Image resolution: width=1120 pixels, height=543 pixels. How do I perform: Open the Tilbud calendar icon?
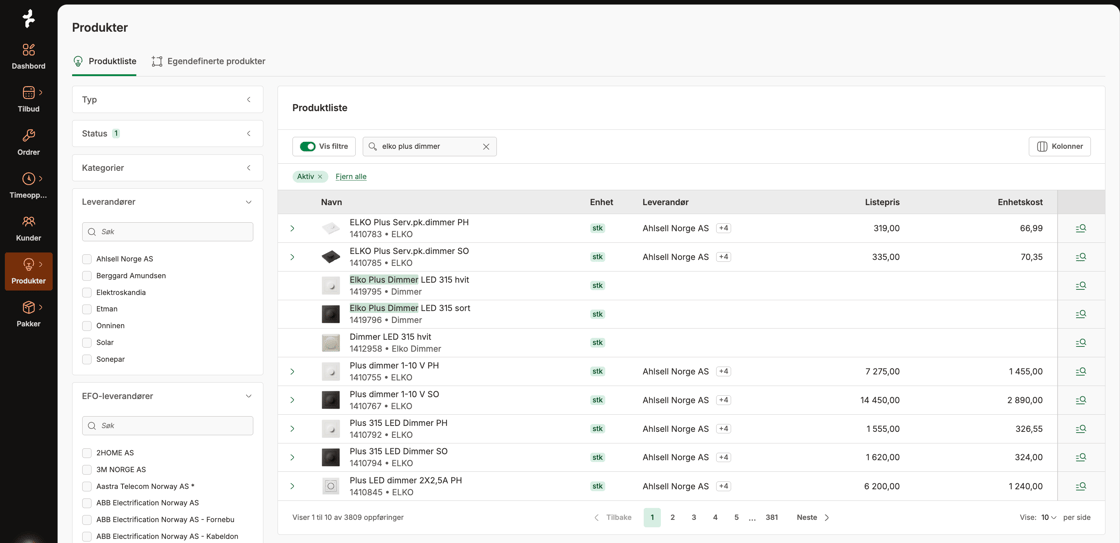tap(29, 93)
